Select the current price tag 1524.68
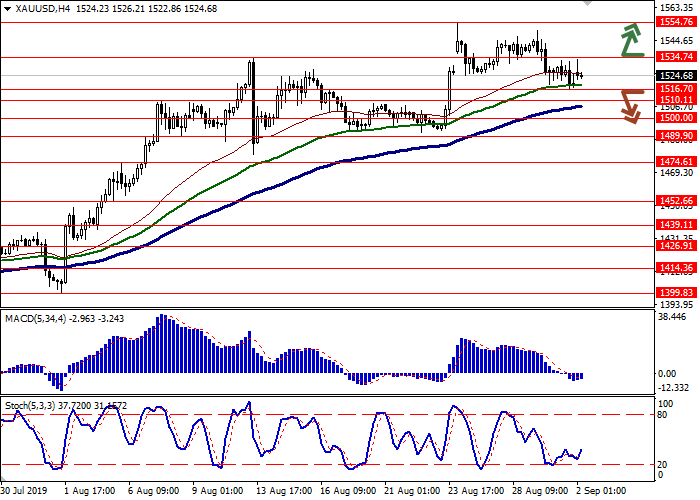The width and height of the screenshot is (700, 500). [x=676, y=75]
